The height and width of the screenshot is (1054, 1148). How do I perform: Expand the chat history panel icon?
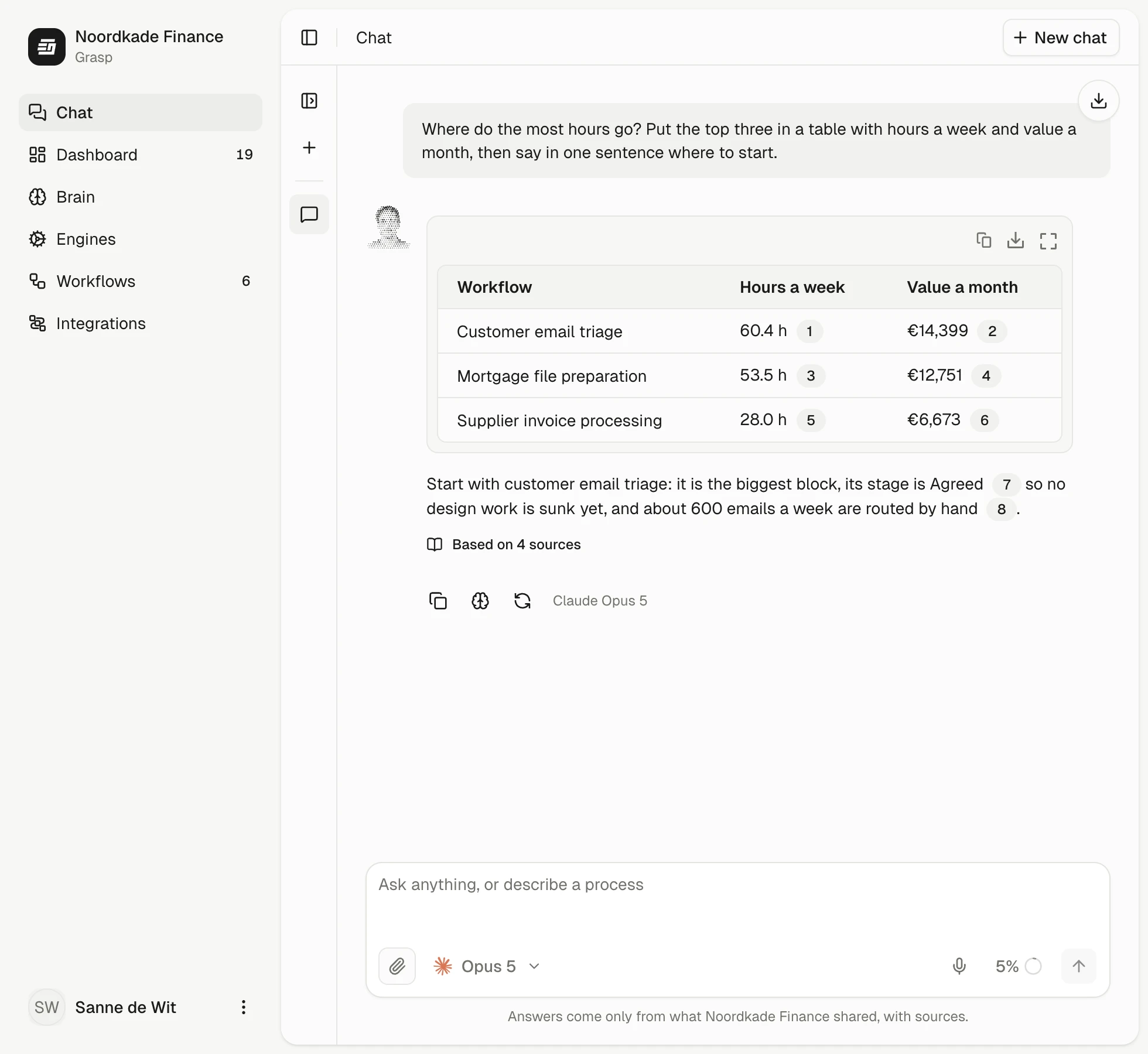[x=309, y=101]
